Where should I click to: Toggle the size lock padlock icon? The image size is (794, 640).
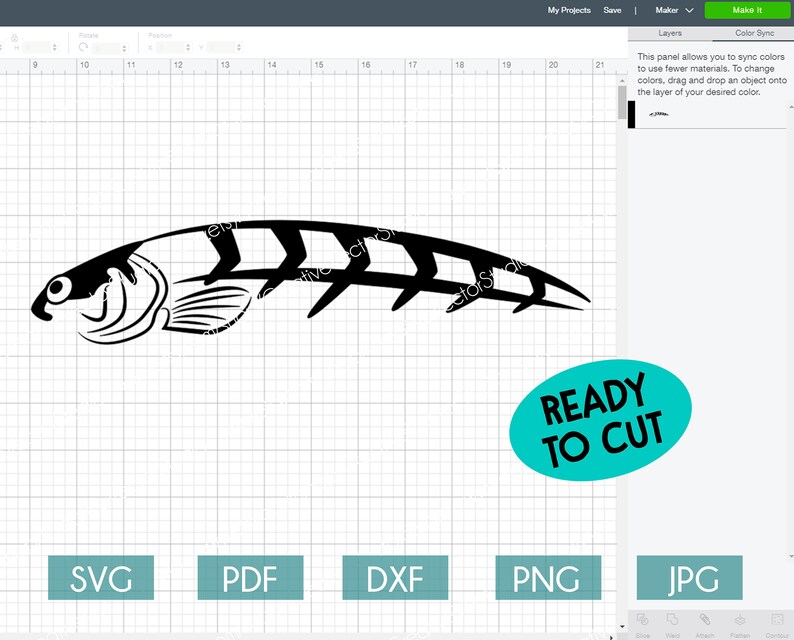[x=15, y=38]
